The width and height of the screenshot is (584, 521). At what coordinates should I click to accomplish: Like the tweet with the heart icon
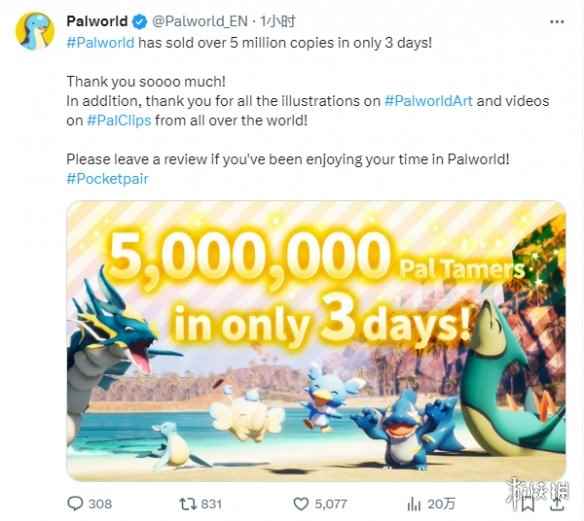(x=301, y=504)
